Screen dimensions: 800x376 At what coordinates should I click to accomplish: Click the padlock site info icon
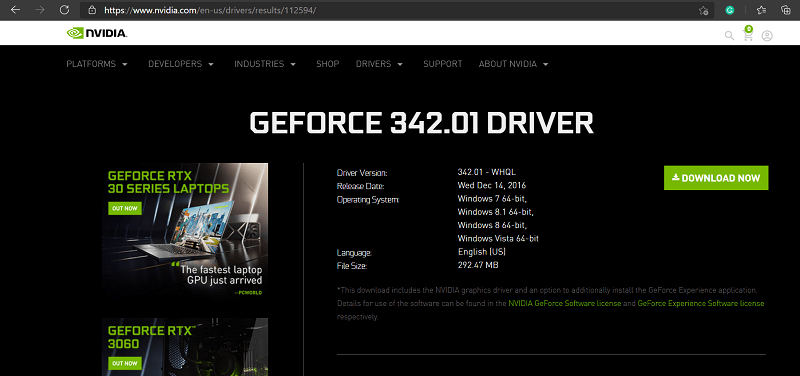coord(92,10)
